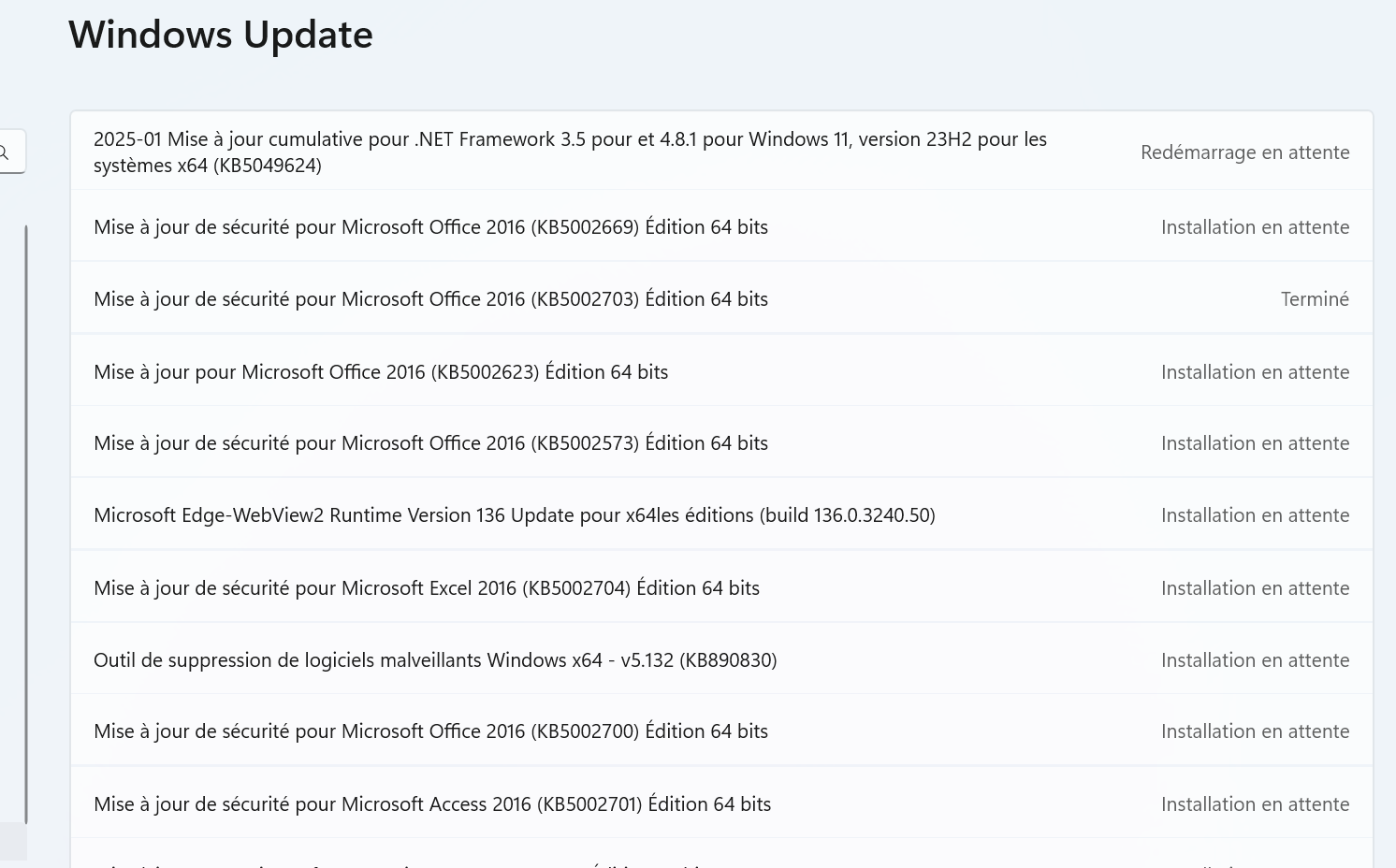
Task: Select the Office 2016 KB5002703 update entry
Action: pyautogui.click(x=430, y=299)
